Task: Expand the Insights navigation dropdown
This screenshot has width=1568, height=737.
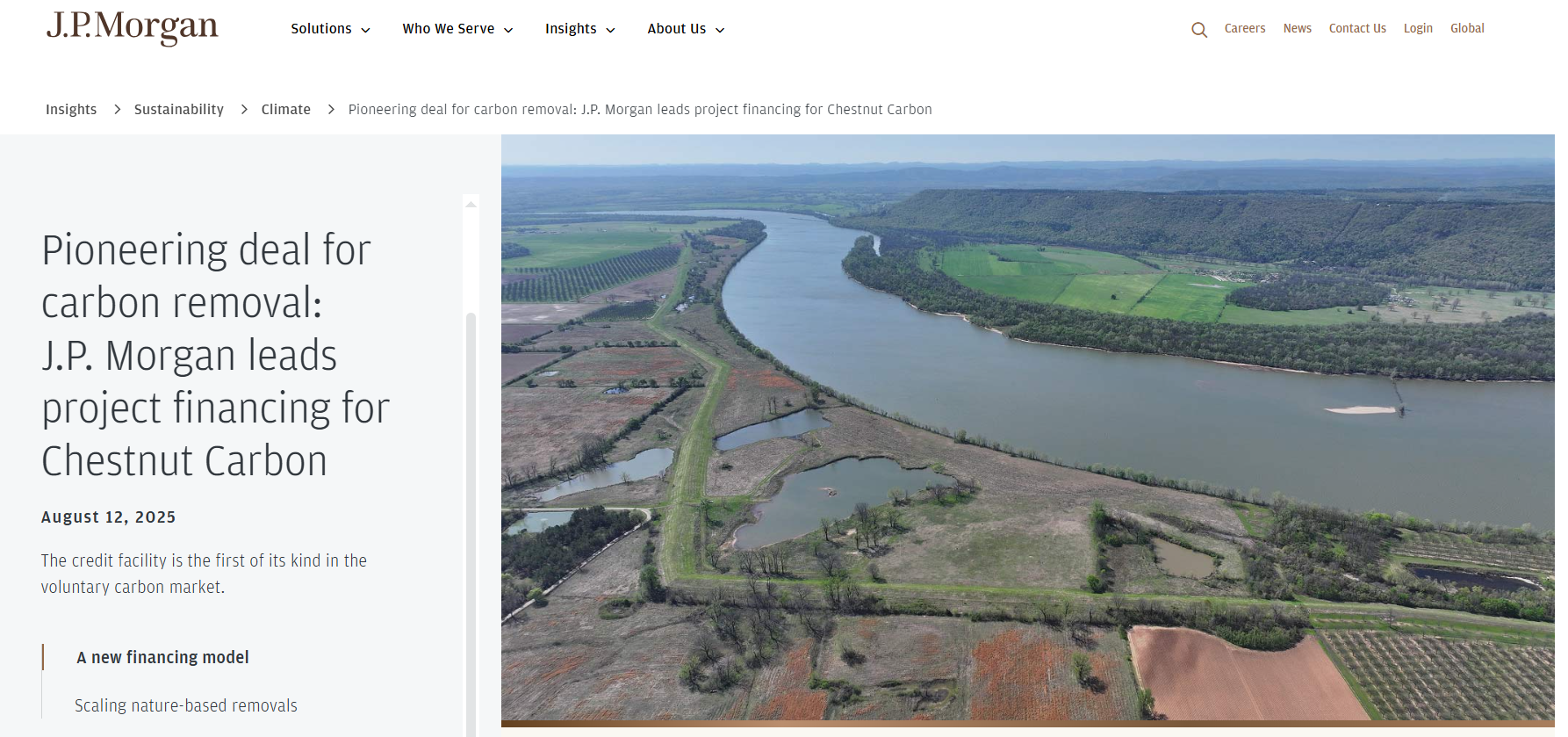Action: 579,29
